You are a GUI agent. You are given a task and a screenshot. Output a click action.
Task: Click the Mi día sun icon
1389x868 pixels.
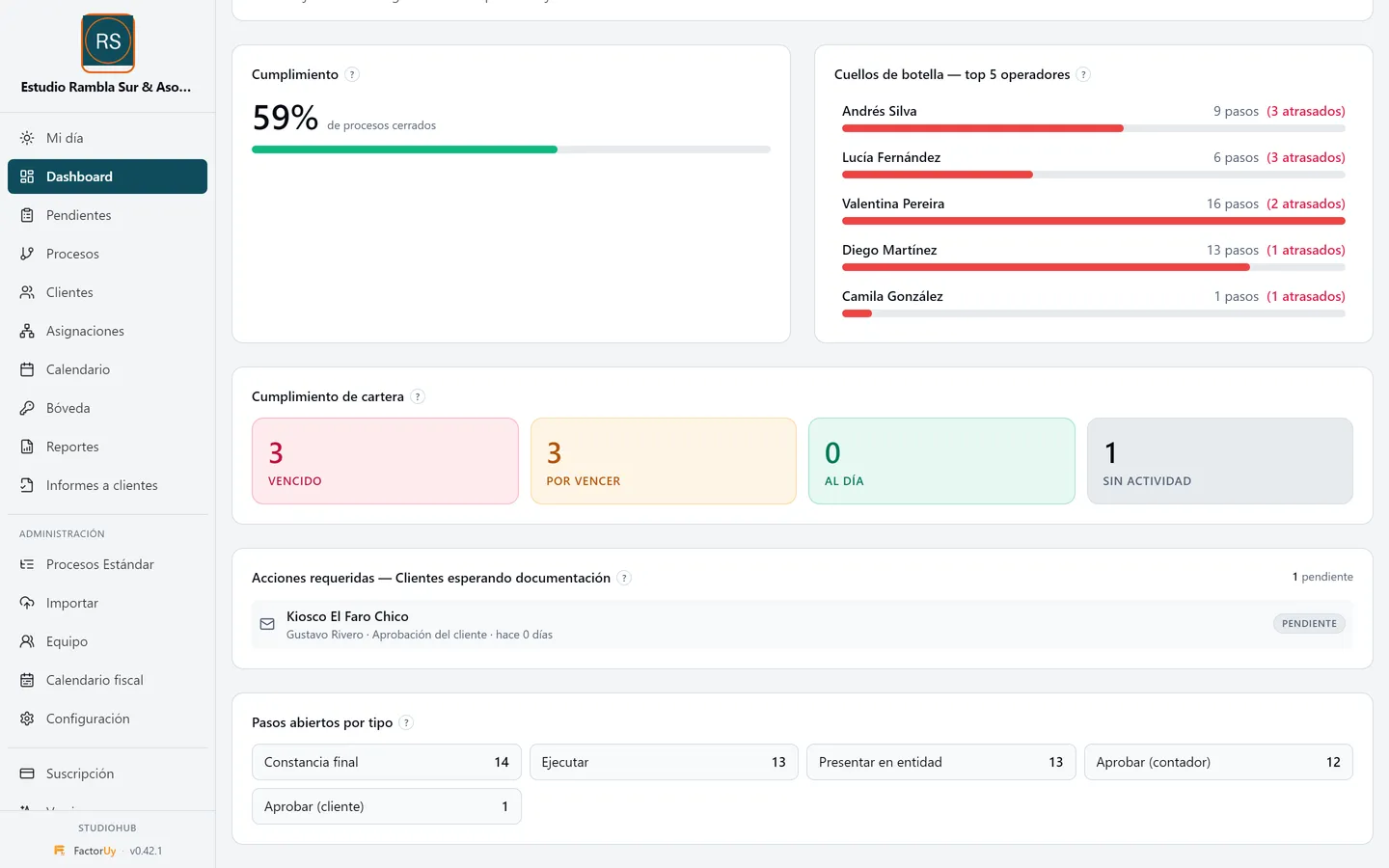pos(27,138)
